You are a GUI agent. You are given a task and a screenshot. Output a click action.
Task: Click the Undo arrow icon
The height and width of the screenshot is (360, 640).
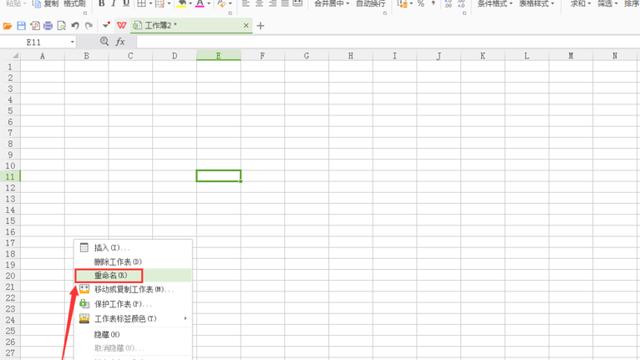point(75,26)
